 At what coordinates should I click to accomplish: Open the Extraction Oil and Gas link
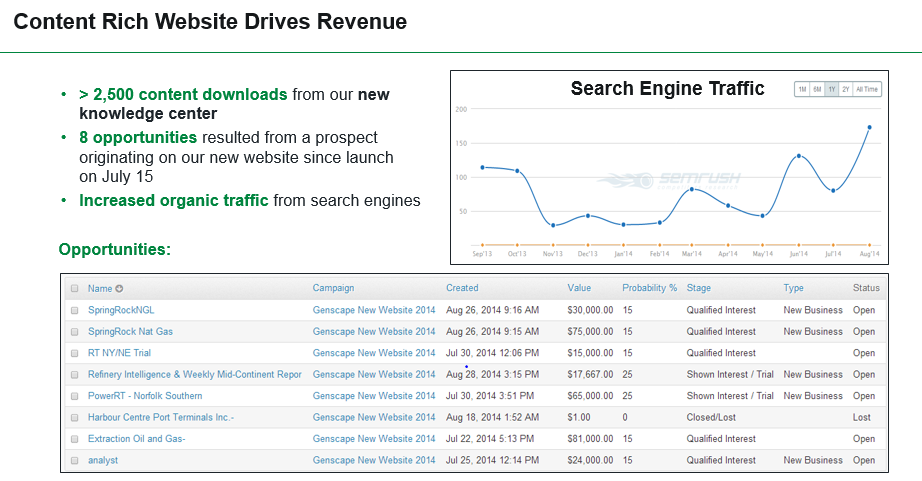(136, 439)
